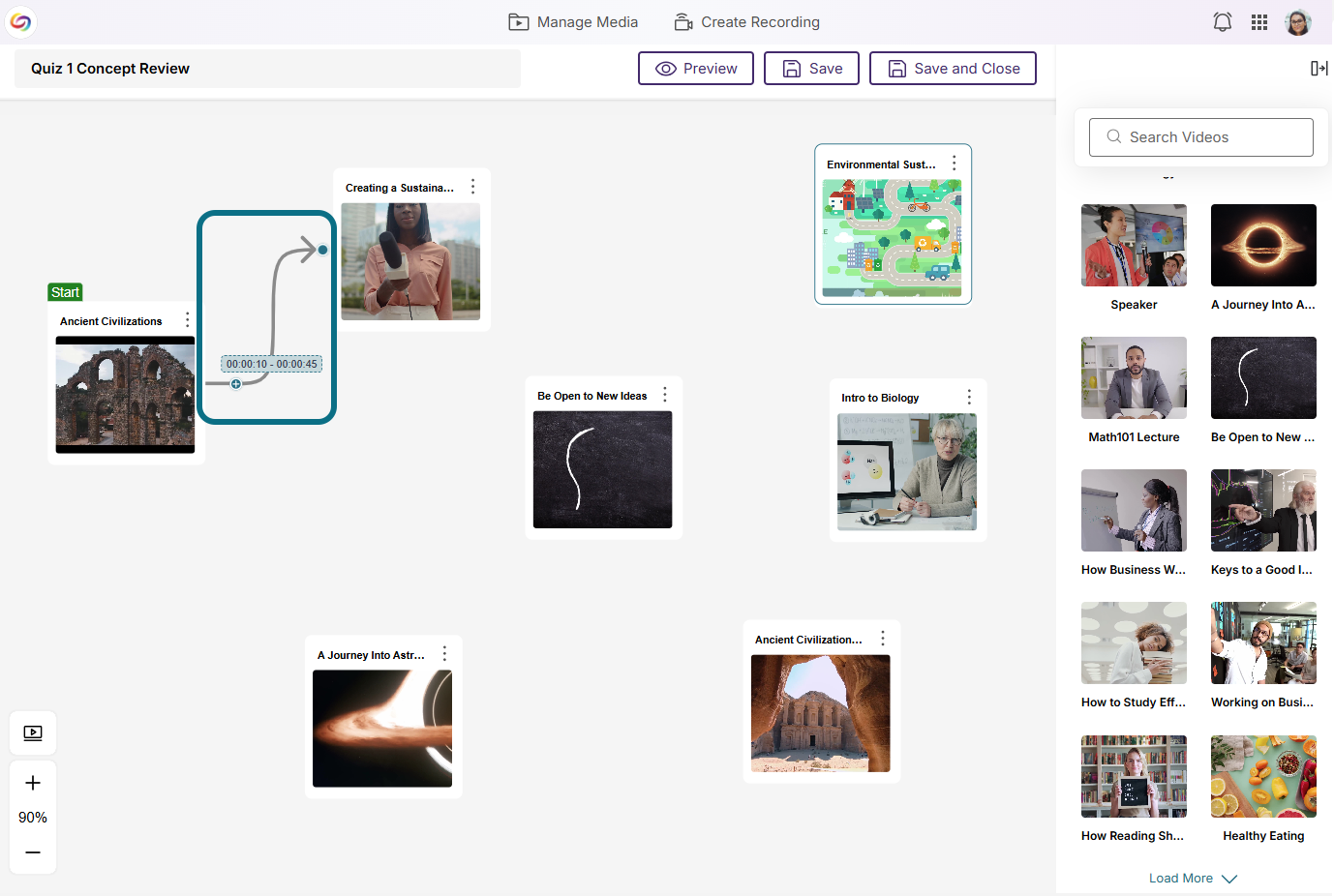Image resolution: width=1334 pixels, height=896 pixels.
Task: Select the Math101 Lecture thumbnail
Action: coord(1134,377)
